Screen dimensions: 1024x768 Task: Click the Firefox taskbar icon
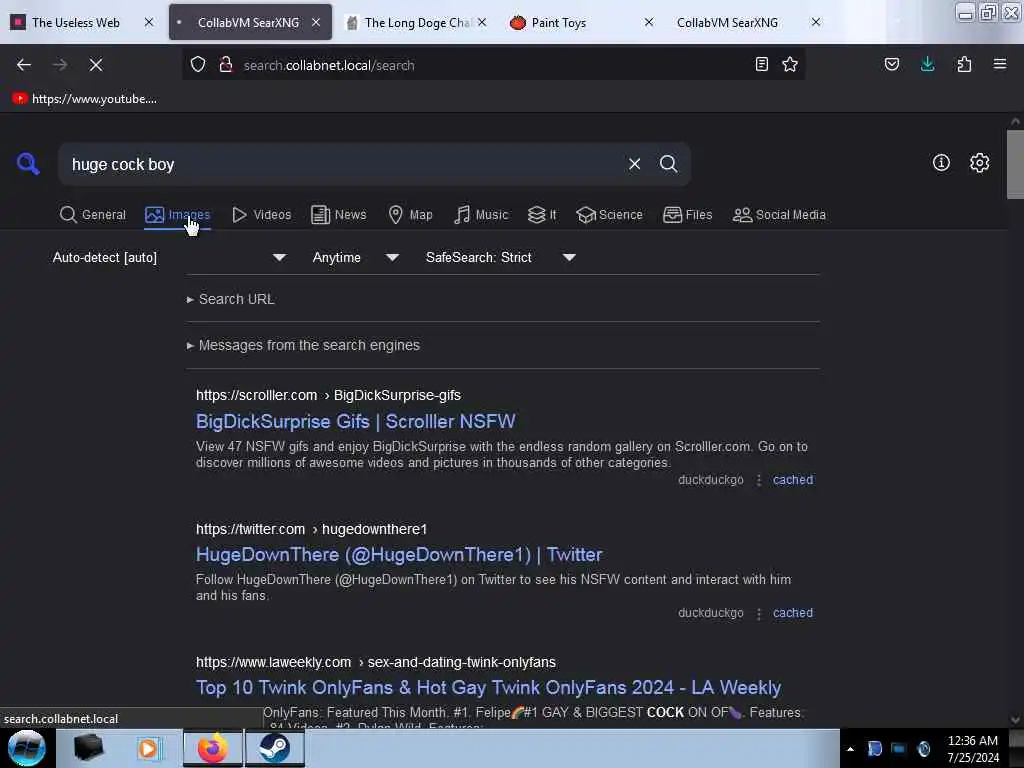click(213, 748)
